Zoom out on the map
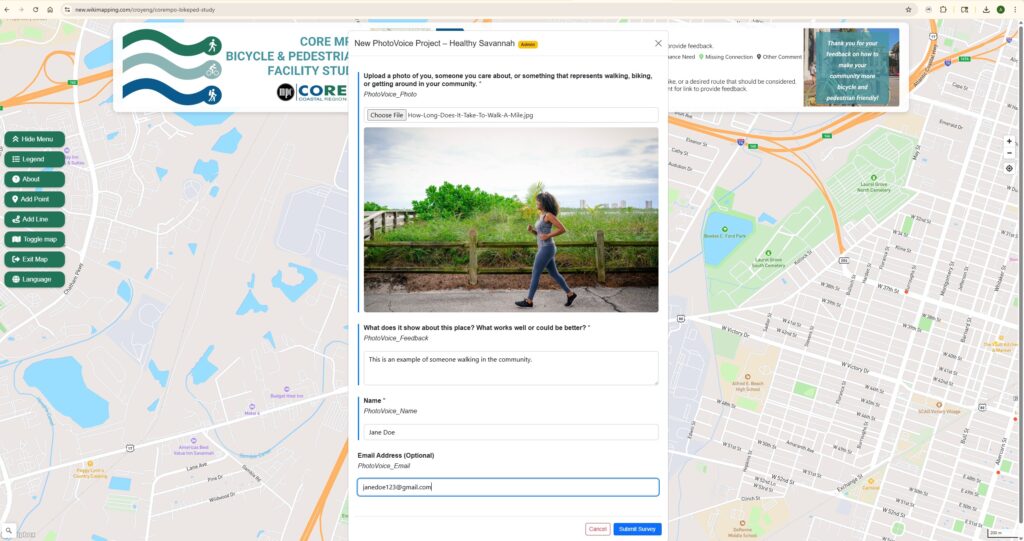Viewport: 1024px width, 541px height. tap(1009, 154)
